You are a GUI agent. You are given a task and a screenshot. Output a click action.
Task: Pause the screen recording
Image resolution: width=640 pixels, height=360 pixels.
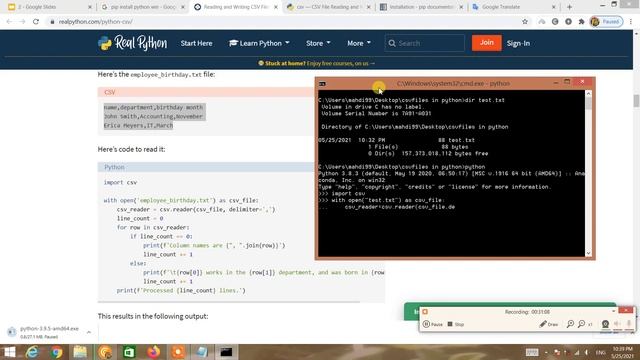point(433,324)
